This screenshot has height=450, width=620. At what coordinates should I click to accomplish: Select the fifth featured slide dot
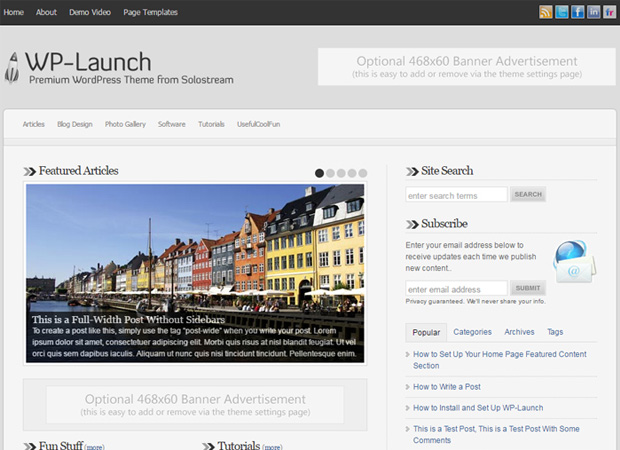click(363, 173)
